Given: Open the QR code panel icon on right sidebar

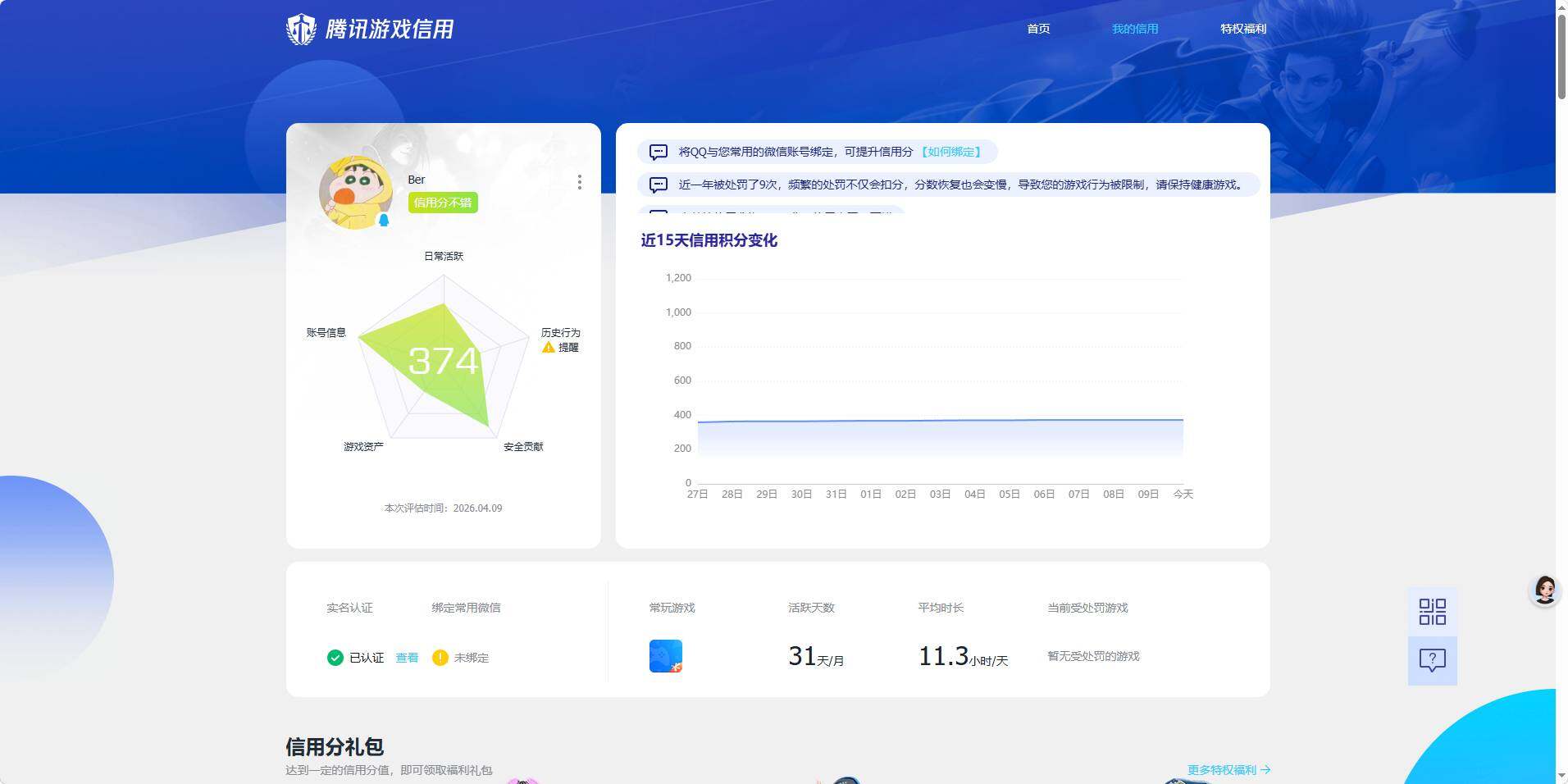Looking at the screenshot, I should pyautogui.click(x=1432, y=611).
